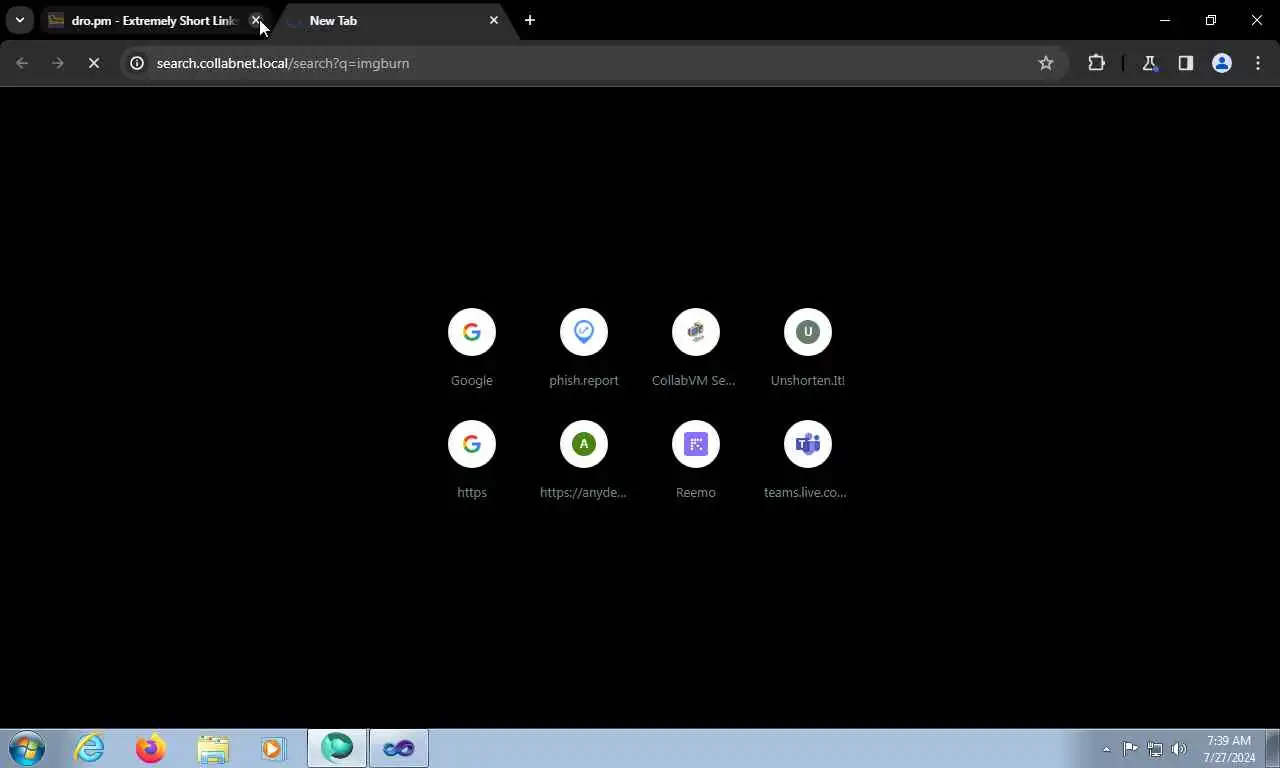This screenshot has width=1280, height=768.
Task: Click the Unshorten.It! label
Action: pos(808,380)
